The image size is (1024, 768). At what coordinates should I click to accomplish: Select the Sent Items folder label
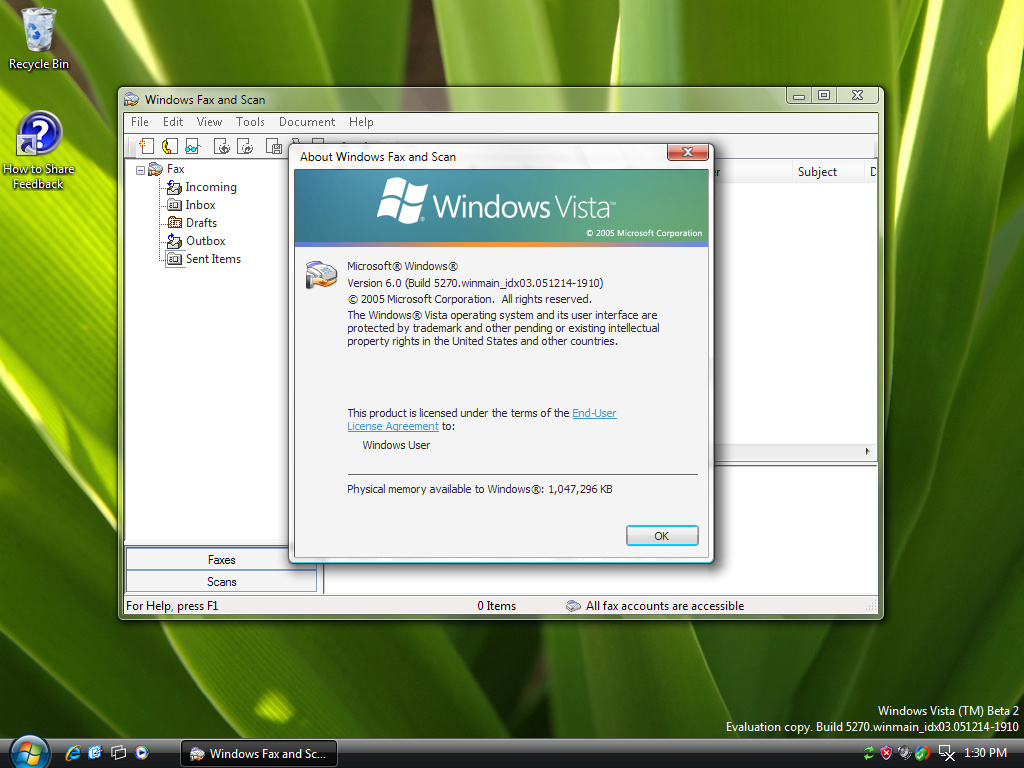coord(214,259)
